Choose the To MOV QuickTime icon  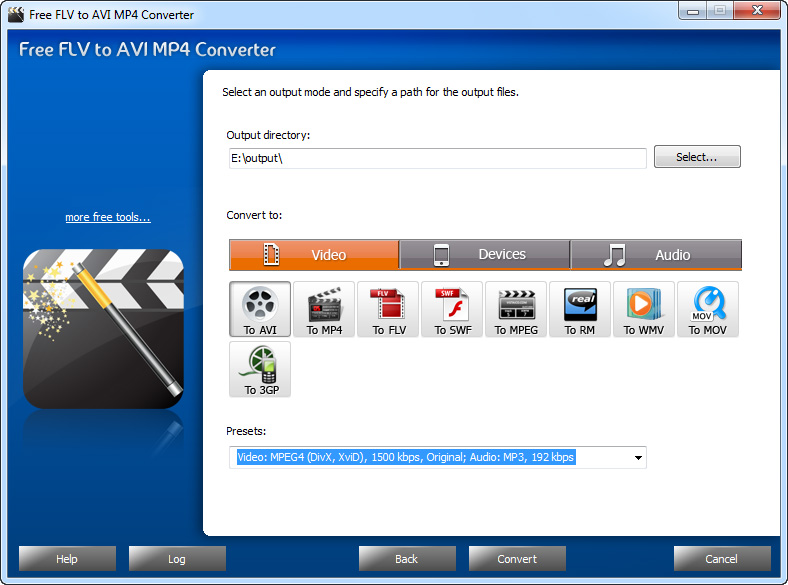tap(708, 309)
